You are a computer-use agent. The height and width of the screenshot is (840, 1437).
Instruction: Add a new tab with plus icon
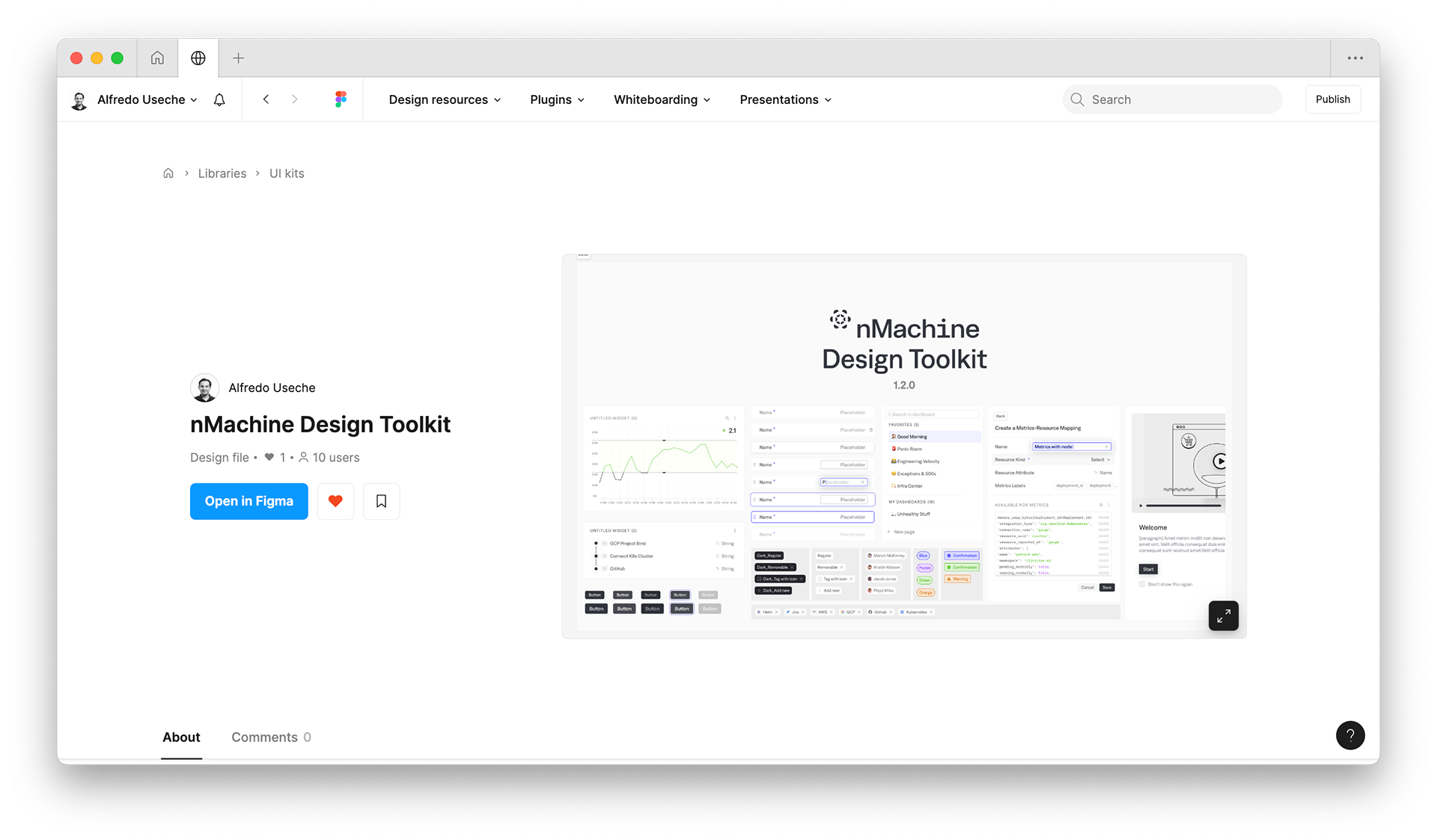[x=238, y=58]
